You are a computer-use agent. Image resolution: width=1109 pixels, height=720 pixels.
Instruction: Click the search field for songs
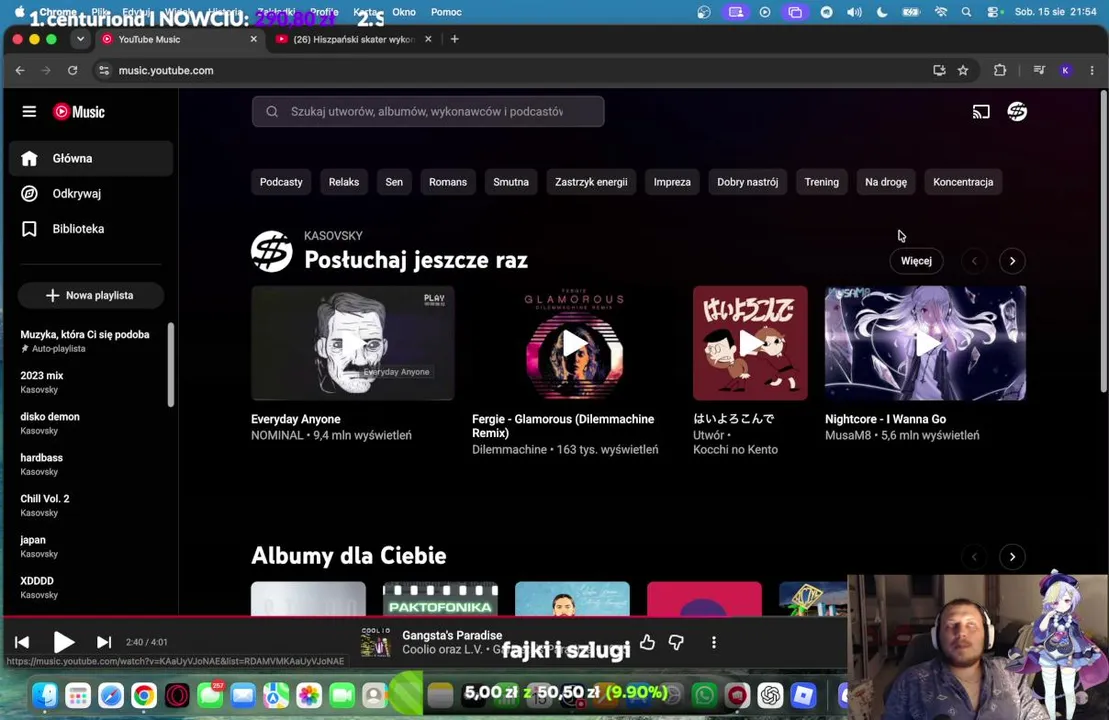point(428,112)
